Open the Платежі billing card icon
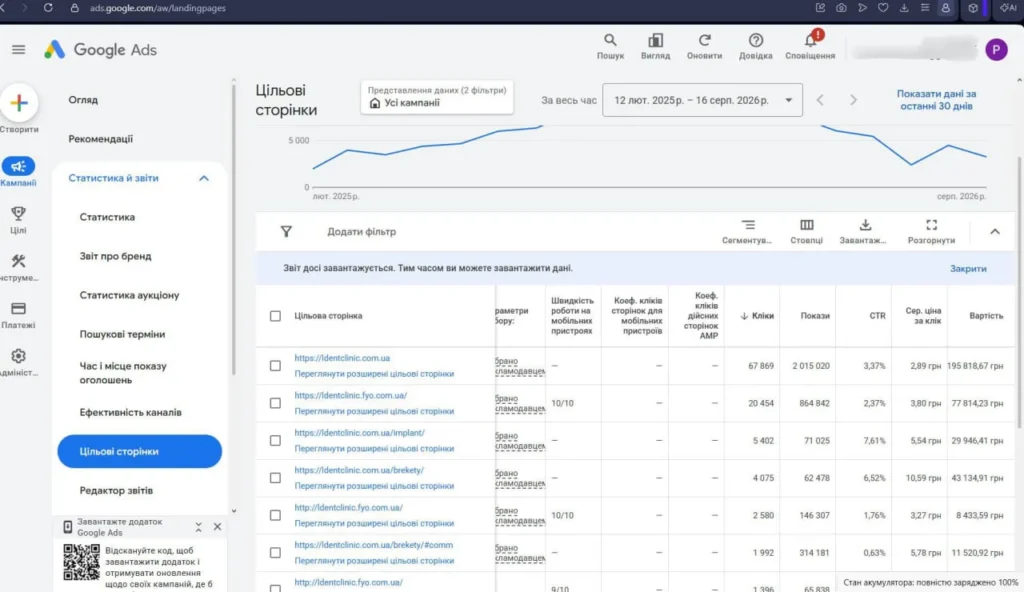Image resolution: width=1024 pixels, height=592 pixels. 18,308
